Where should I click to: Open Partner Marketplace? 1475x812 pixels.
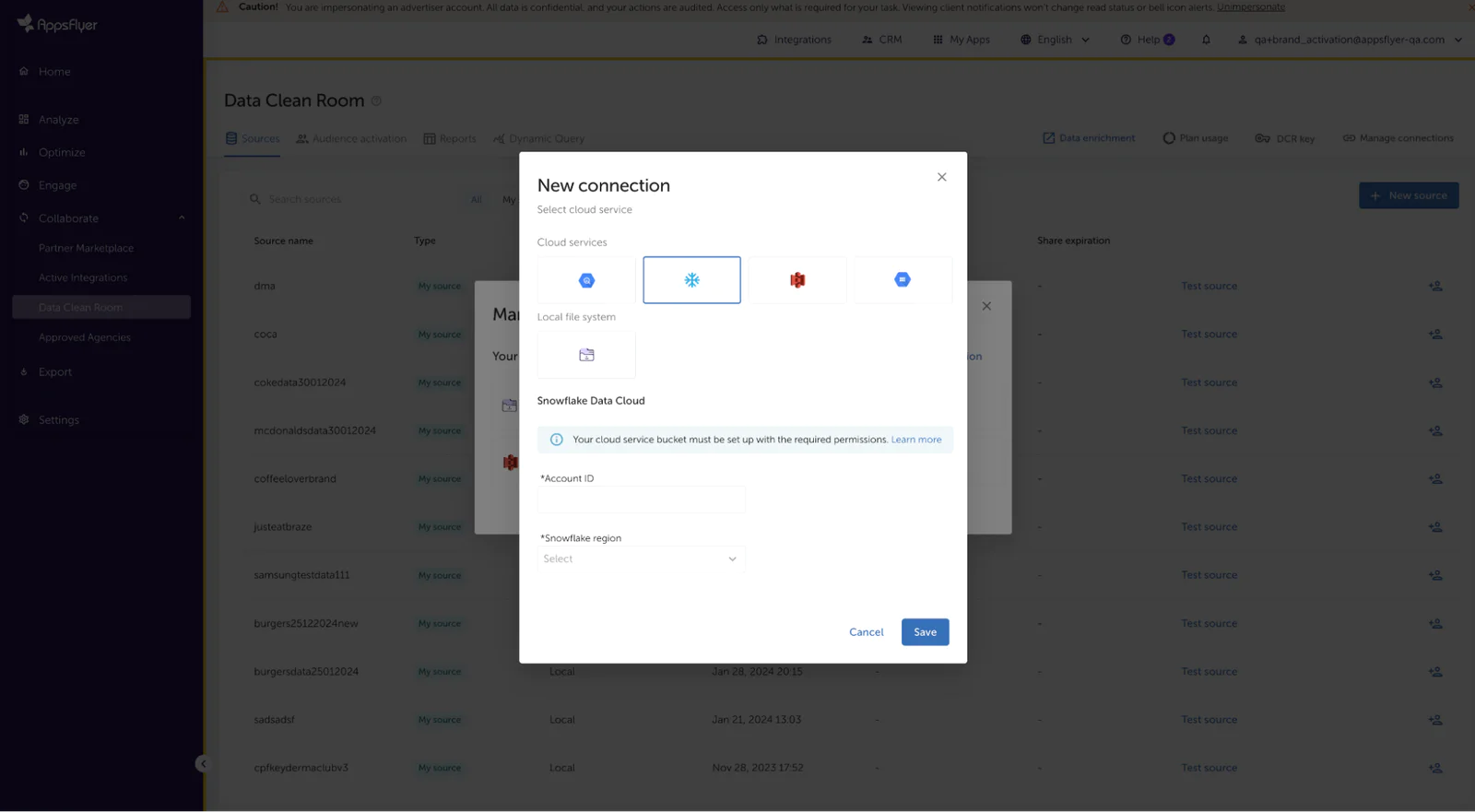point(86,248)
